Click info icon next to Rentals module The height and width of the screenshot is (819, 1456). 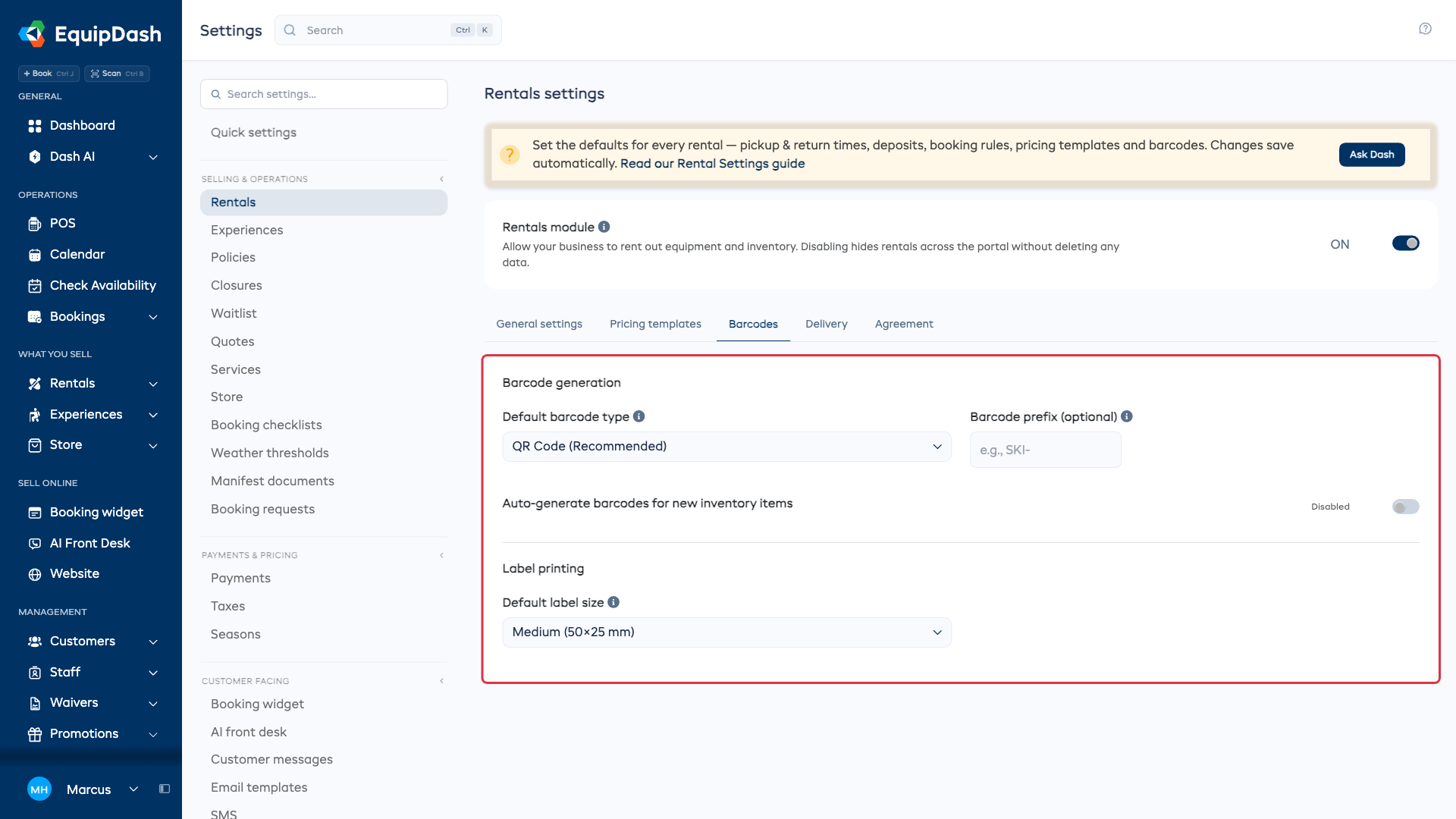click(x=604, y=227)
